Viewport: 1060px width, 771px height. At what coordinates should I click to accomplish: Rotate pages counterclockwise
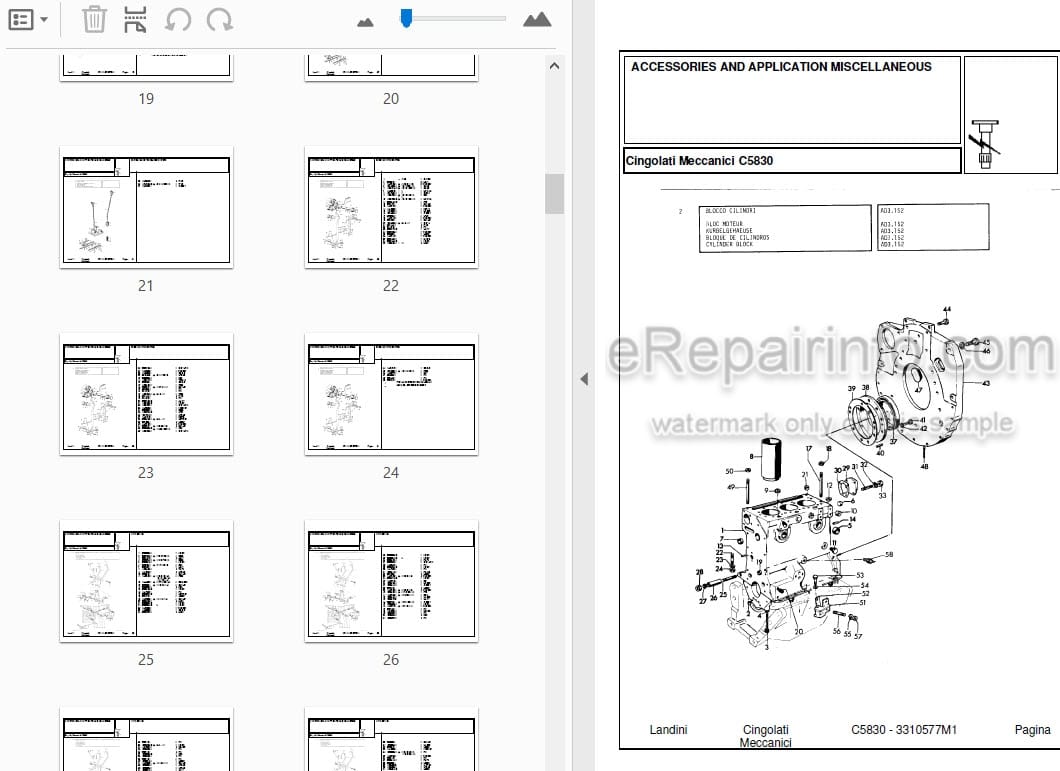(x=178, y=20)
